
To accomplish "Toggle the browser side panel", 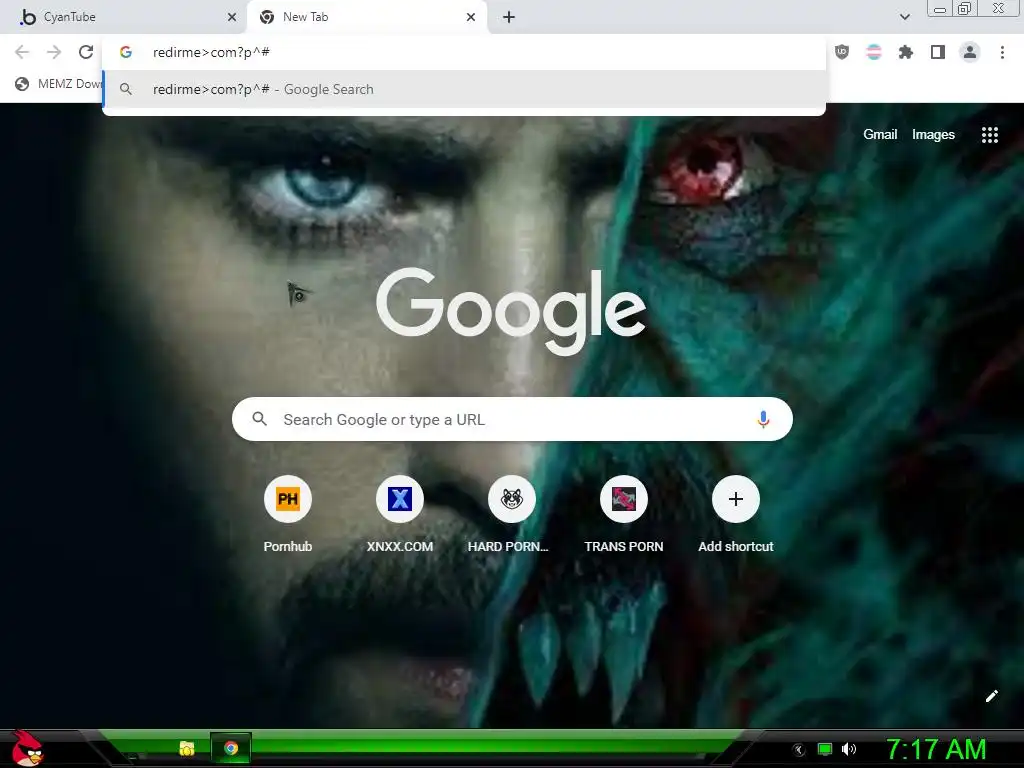I will point(938,52).
